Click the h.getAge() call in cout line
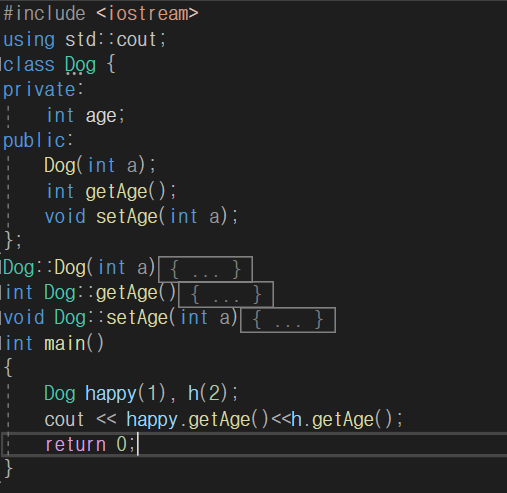This screenshot has height=493, width=507. point(342,420)
